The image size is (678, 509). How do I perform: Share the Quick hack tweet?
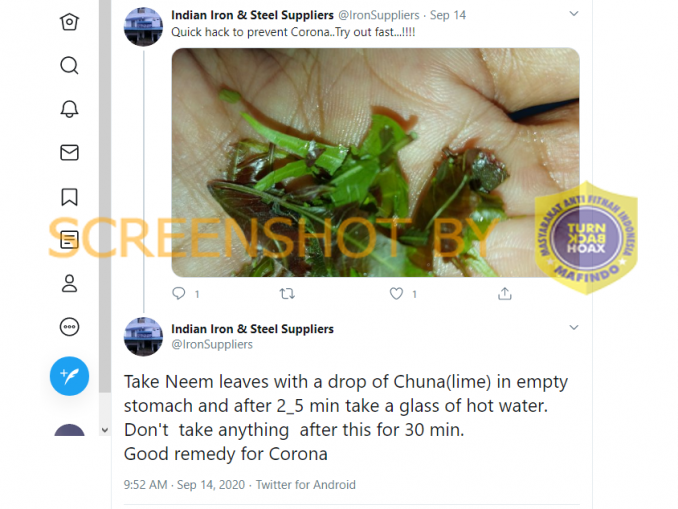point(505,294)
